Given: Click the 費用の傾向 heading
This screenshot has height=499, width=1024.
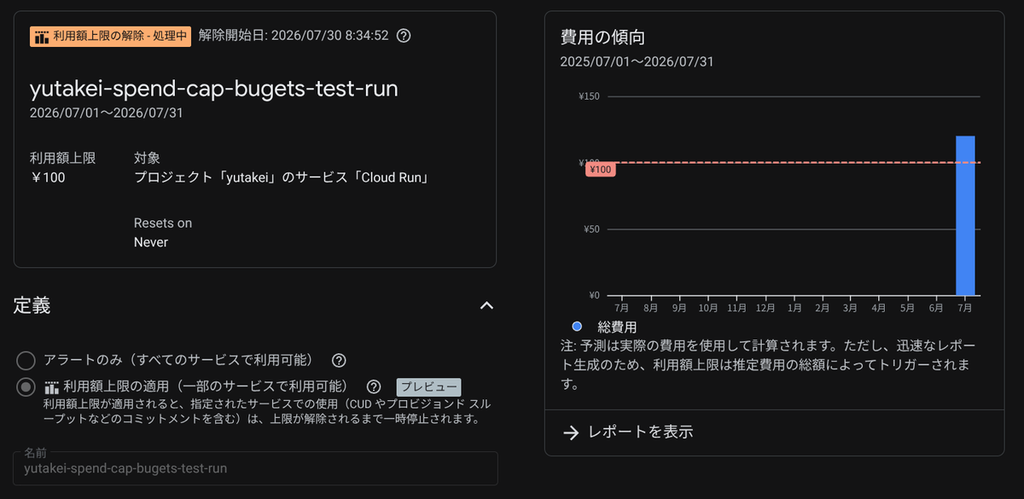Looking at the screenshot, I should (x=602, y=37).
